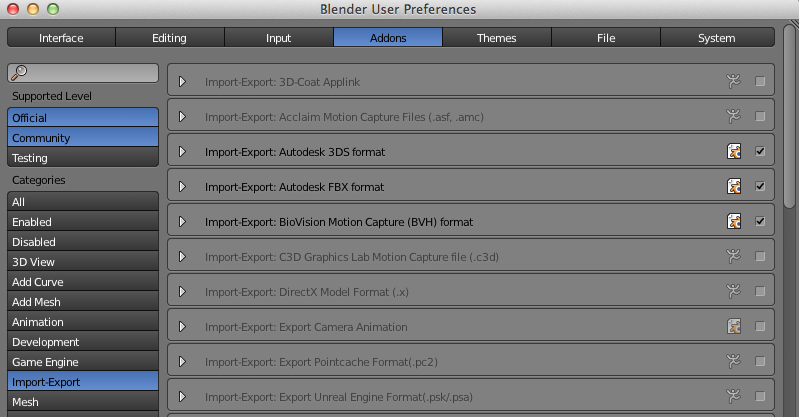This screenshot has width=799, height=417.
Task: Uncheck the BioVision Motion Capture (BVH) addon
Action: (x=760, y=221)
